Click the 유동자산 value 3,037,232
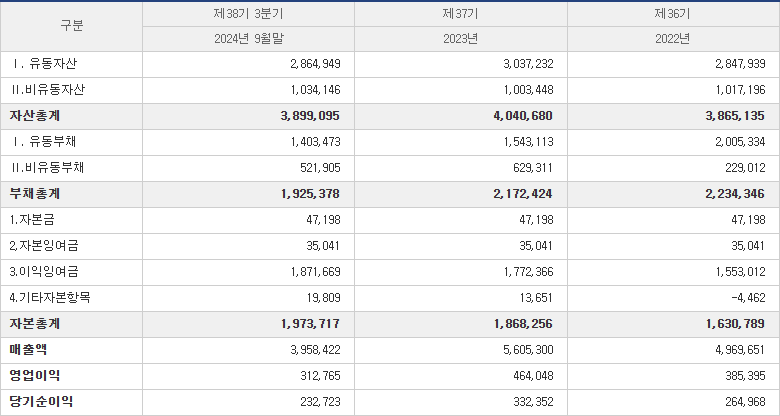The height and width of the screenshot is (416, 780). pos(528,64)
